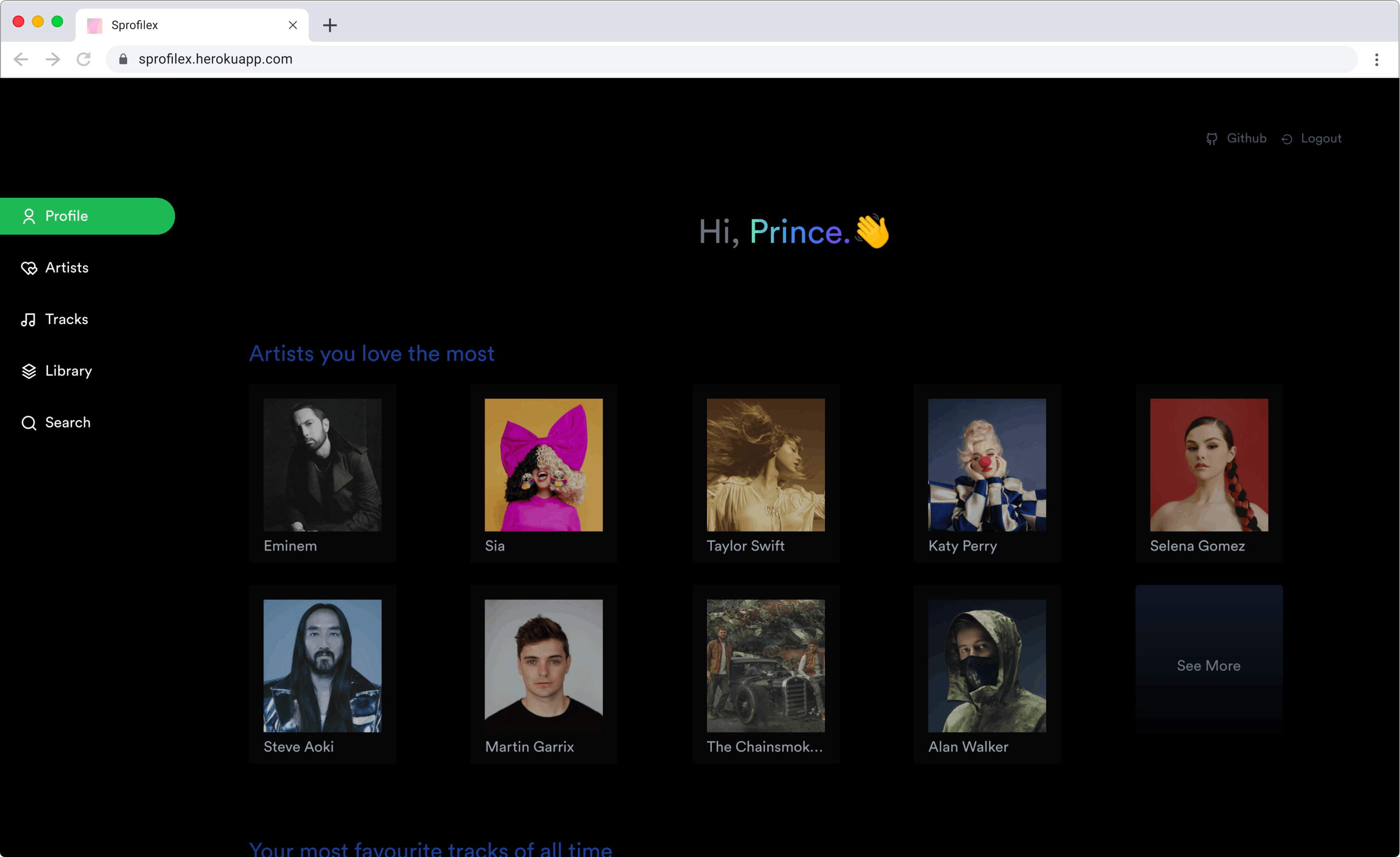
Task: Open the Profile sidebar item
Action: click(87, 216)
